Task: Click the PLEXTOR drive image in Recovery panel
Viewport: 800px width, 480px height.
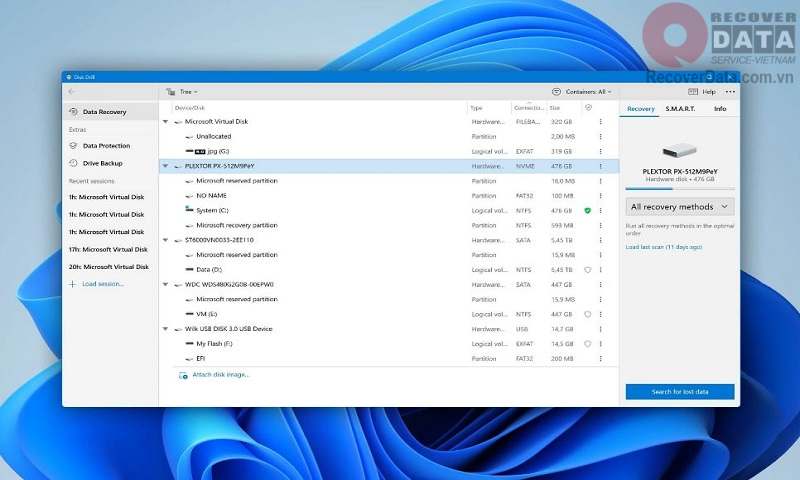Action: click(680, 151)
